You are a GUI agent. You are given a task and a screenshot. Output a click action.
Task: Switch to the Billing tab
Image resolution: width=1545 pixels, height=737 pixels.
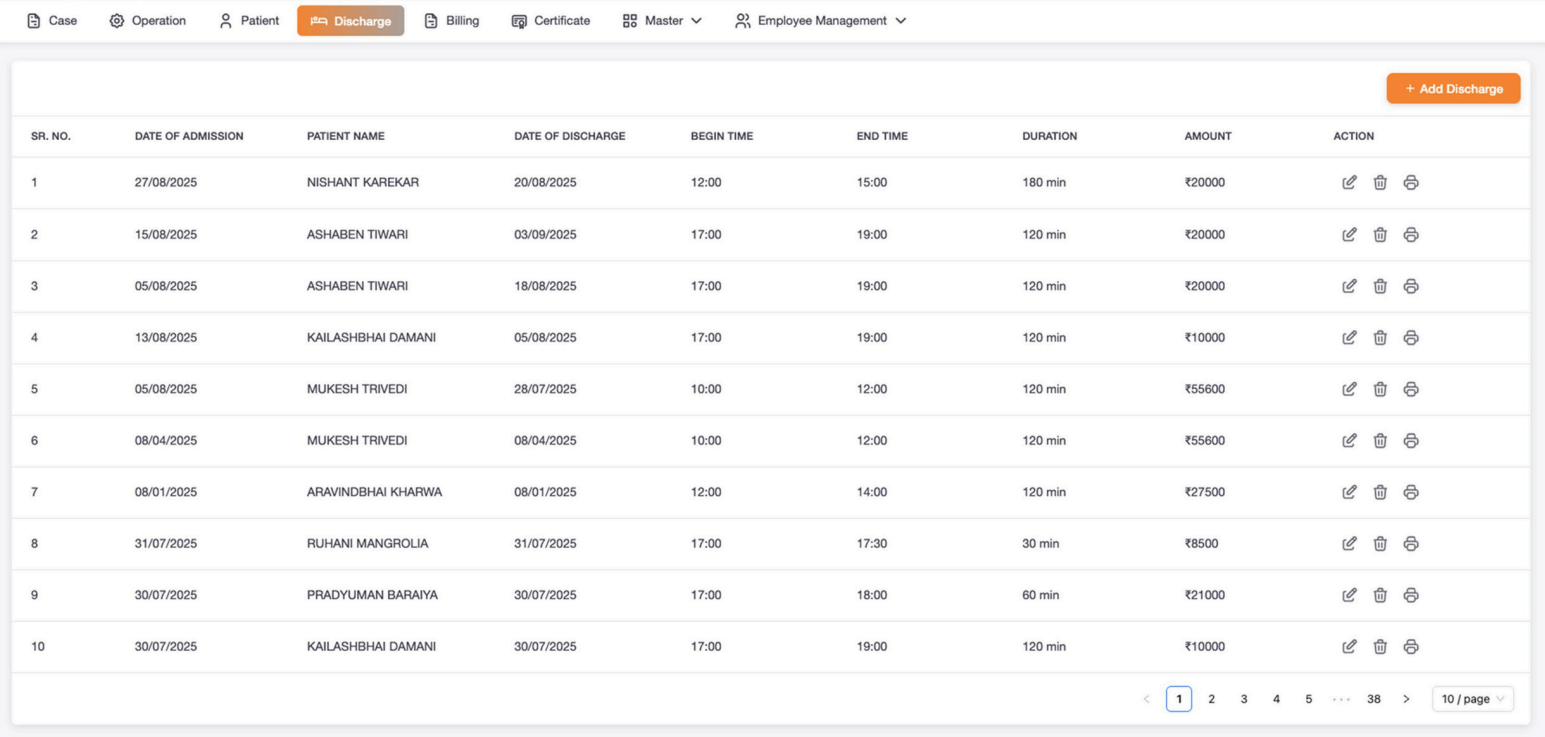451,21
